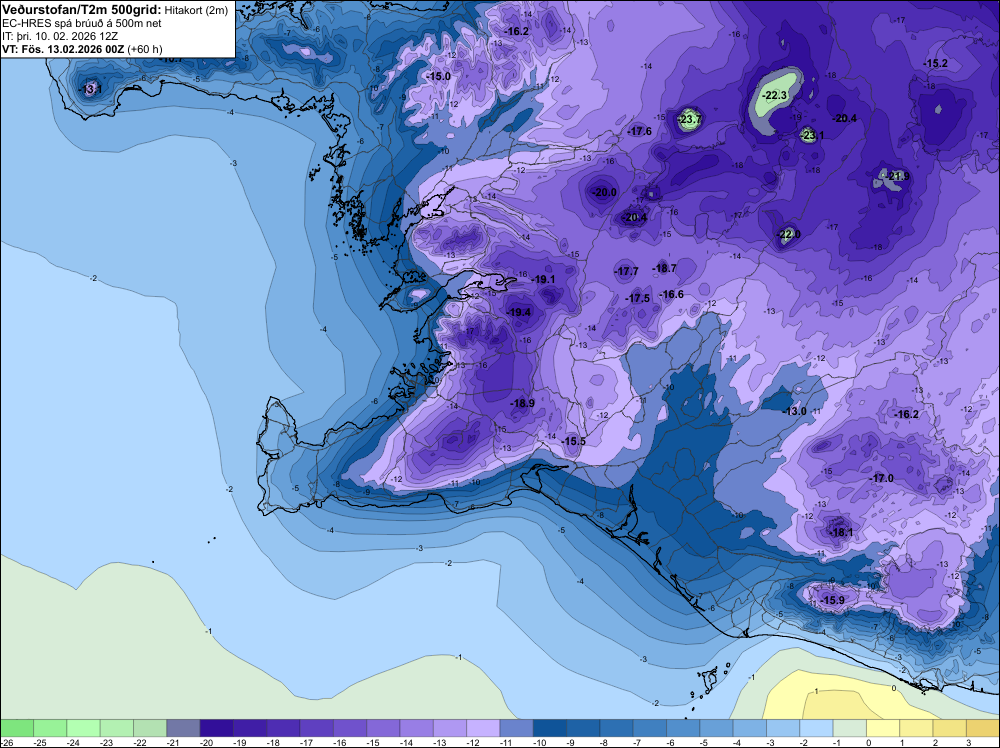Click the -16.6 temperature label
The height and width of the screenshot is (748, 1000).
click(x=672, y=294)
